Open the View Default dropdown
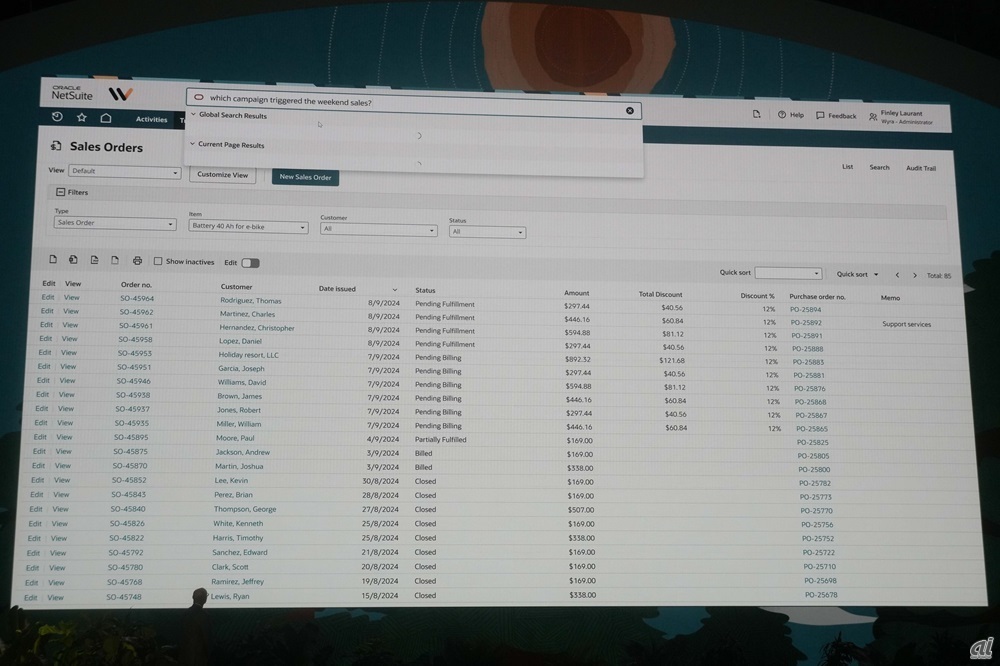Viewport: 1000px width, 666px height. 124,172
